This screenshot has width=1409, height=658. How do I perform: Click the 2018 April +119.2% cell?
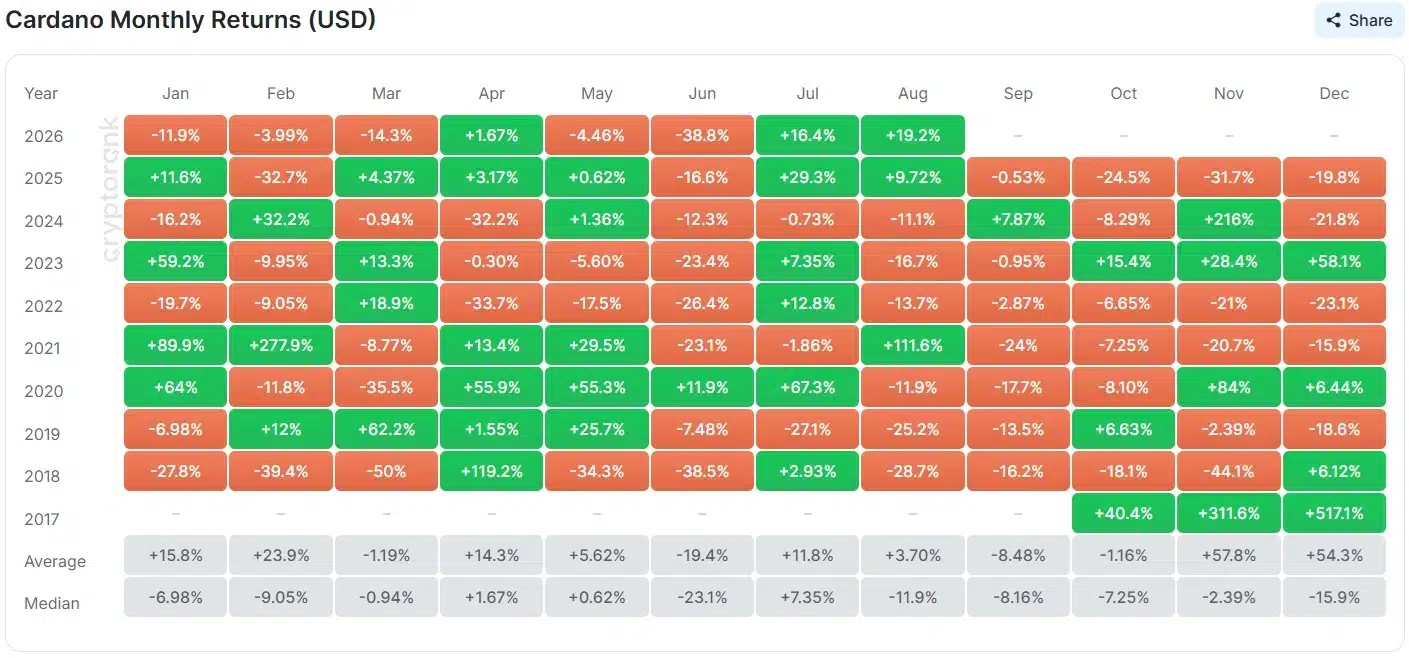coord(492,471)
